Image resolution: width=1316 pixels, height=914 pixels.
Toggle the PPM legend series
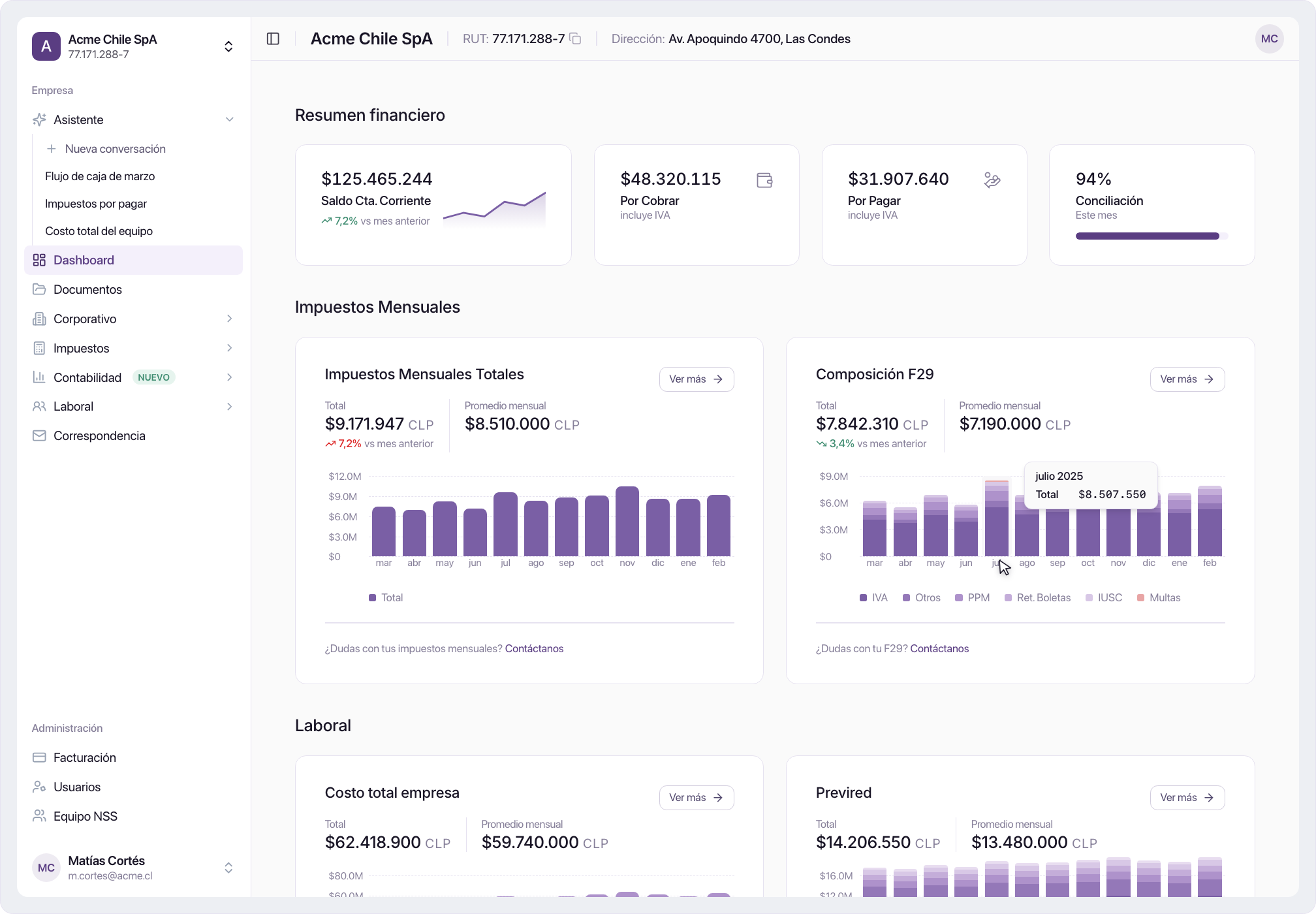pos(972,597)
